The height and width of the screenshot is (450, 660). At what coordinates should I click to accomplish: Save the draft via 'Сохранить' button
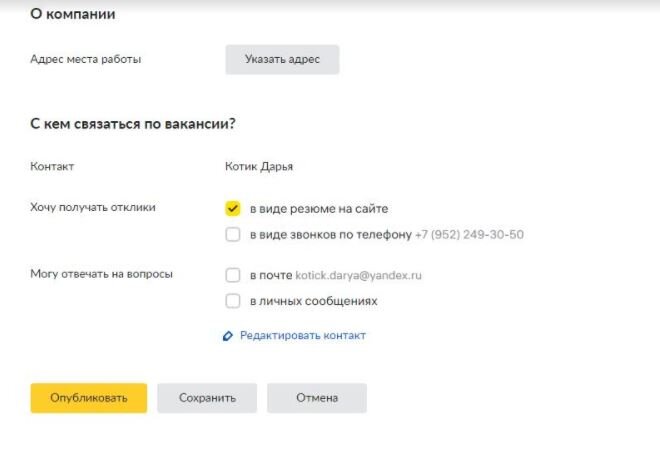coord(207,398)
